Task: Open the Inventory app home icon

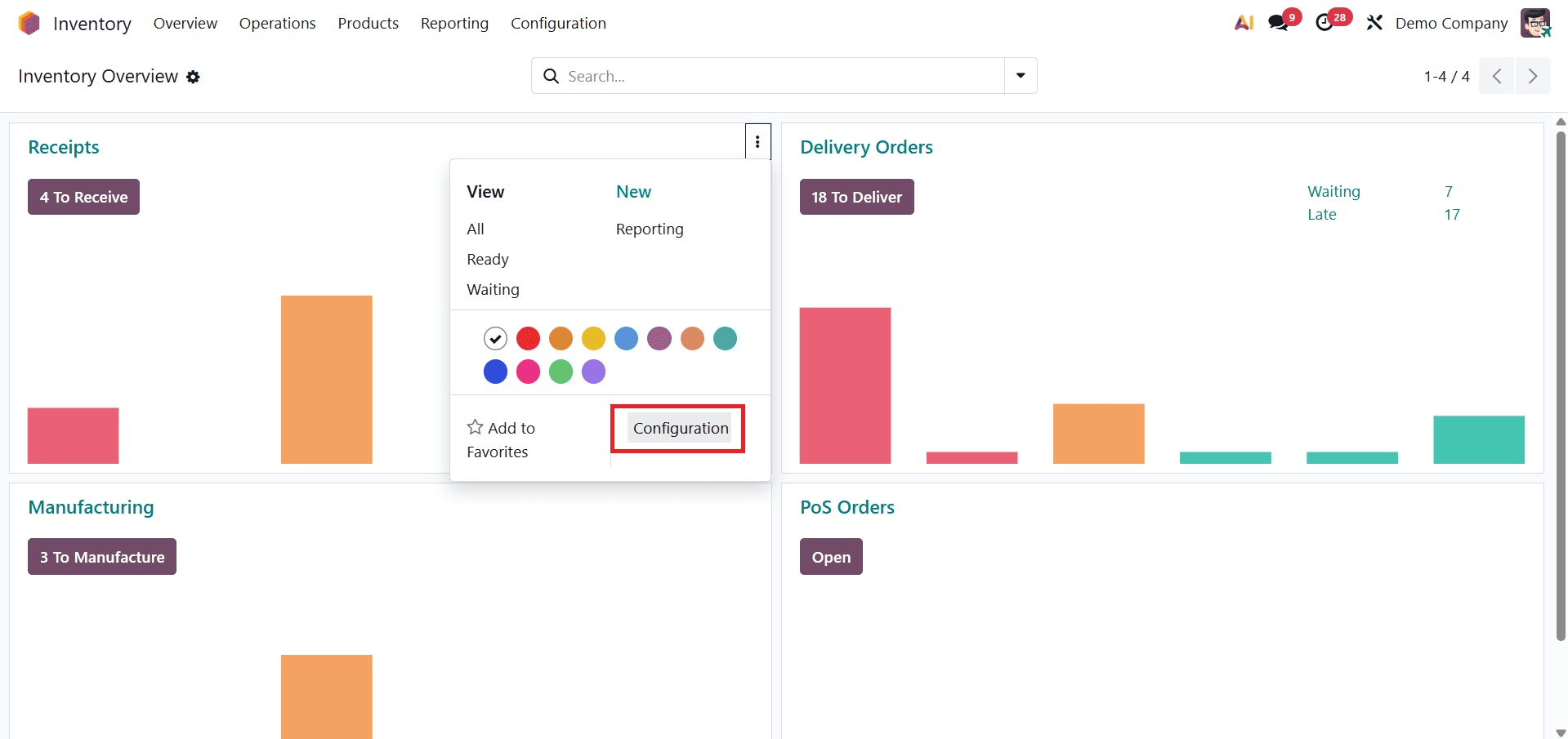Action: click(29, 22)
